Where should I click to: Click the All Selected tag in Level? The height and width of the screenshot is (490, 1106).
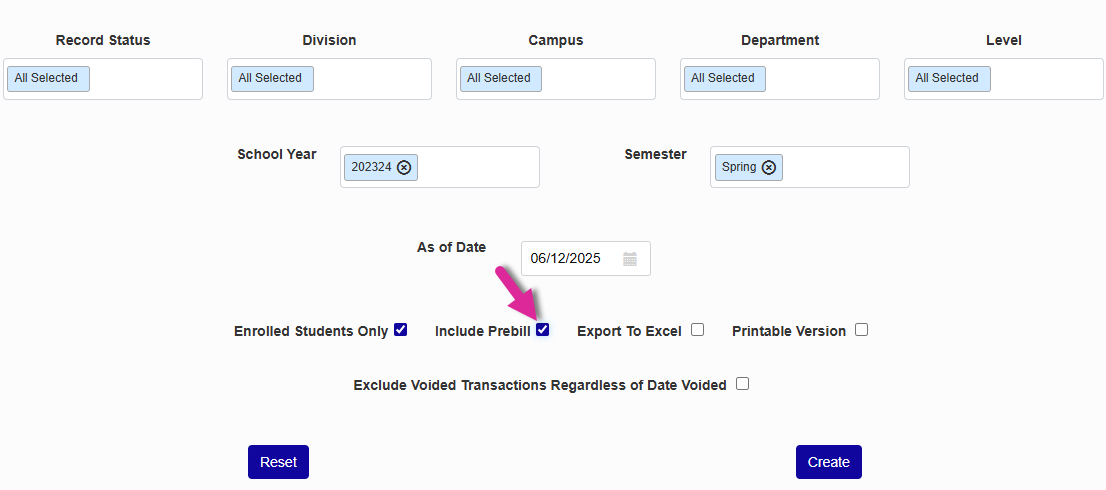click(947, 79)
